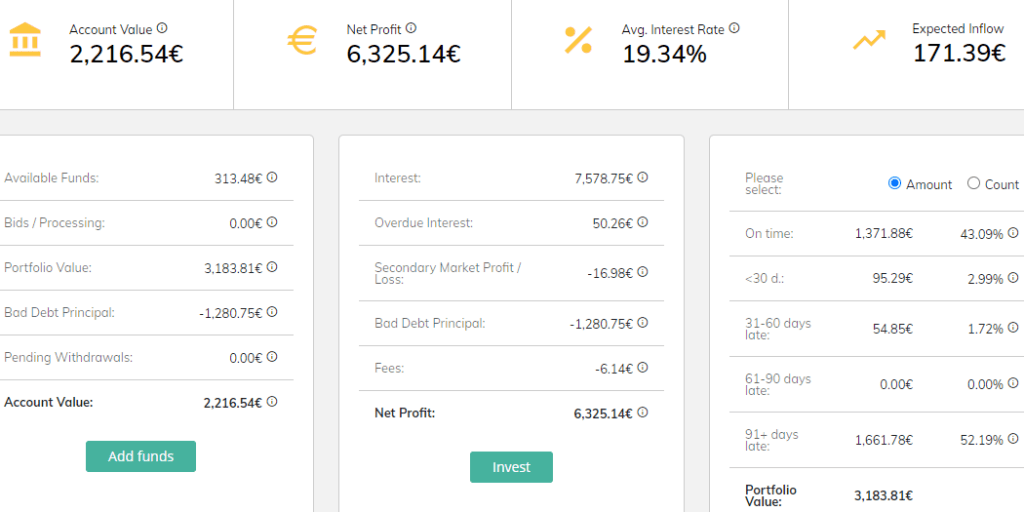Click info icon for Overdue Interest row

[x=643, y=223]
